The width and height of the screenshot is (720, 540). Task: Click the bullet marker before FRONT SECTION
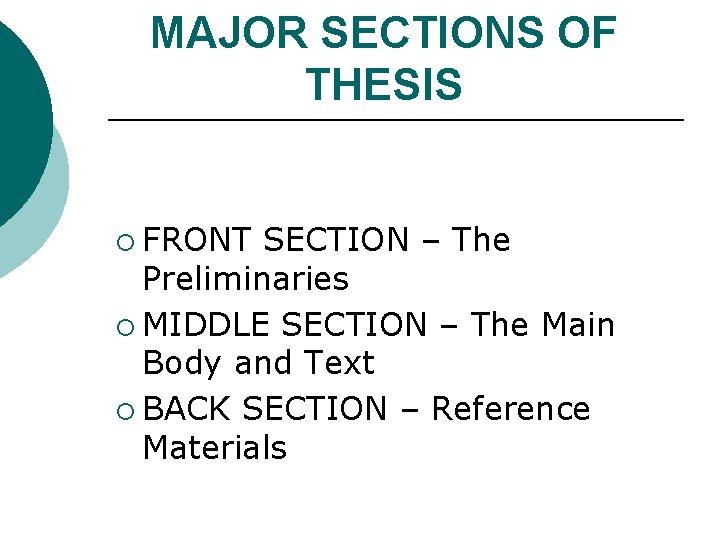point(125,242)
